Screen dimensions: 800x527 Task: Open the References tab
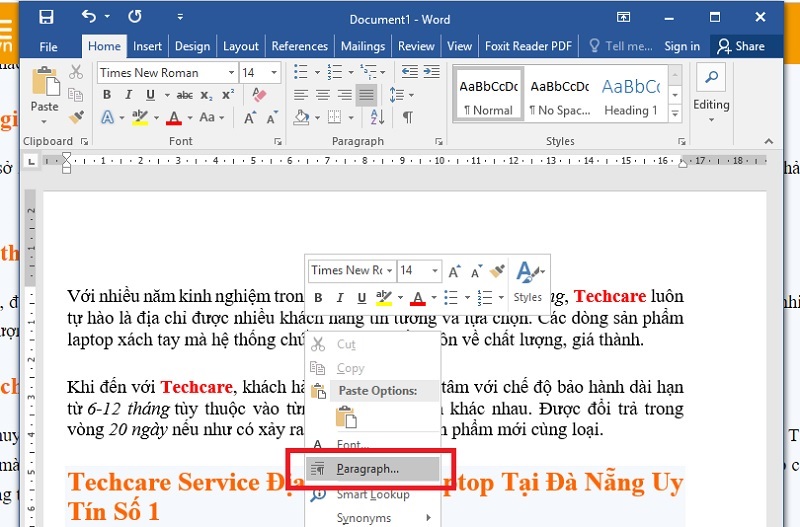point(299,46)
